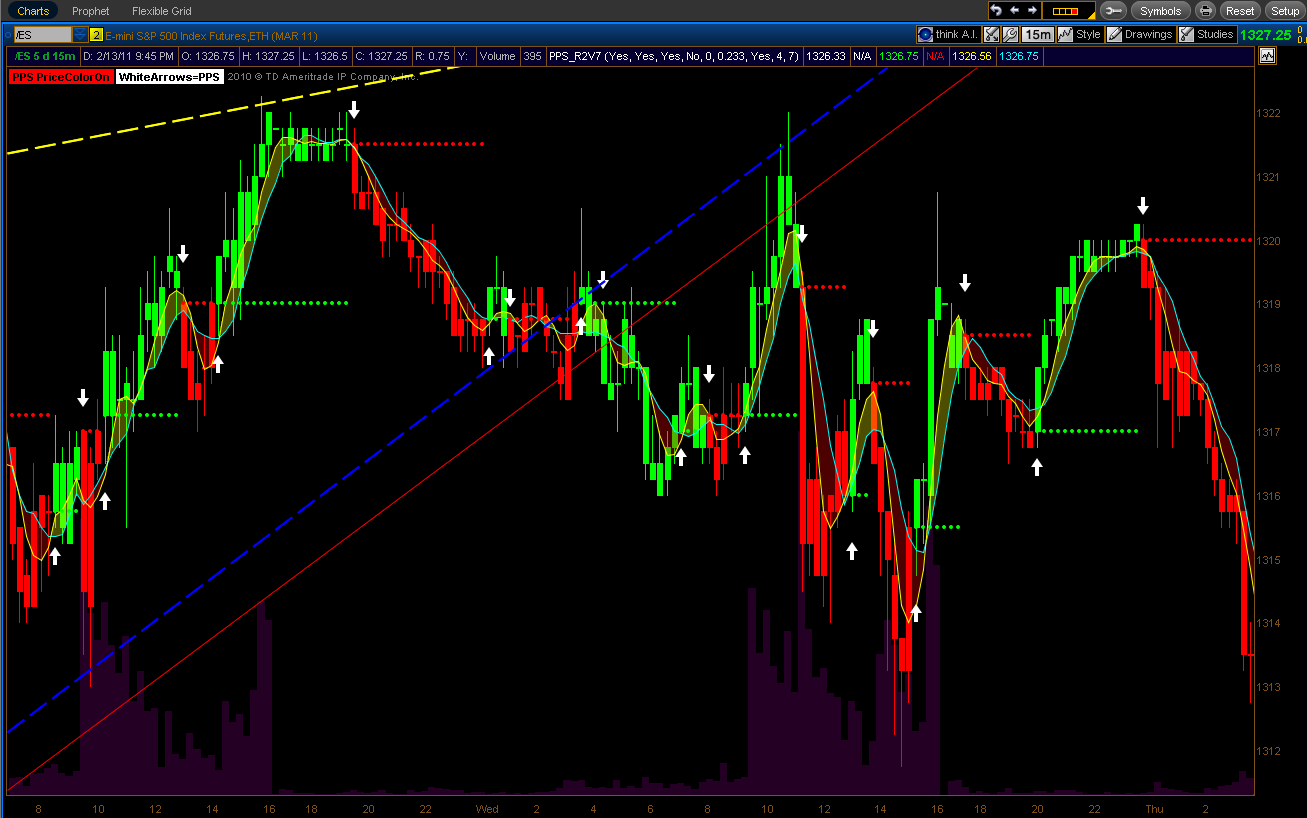
Task: Click the printer icon
Action: pos(1206,11)
